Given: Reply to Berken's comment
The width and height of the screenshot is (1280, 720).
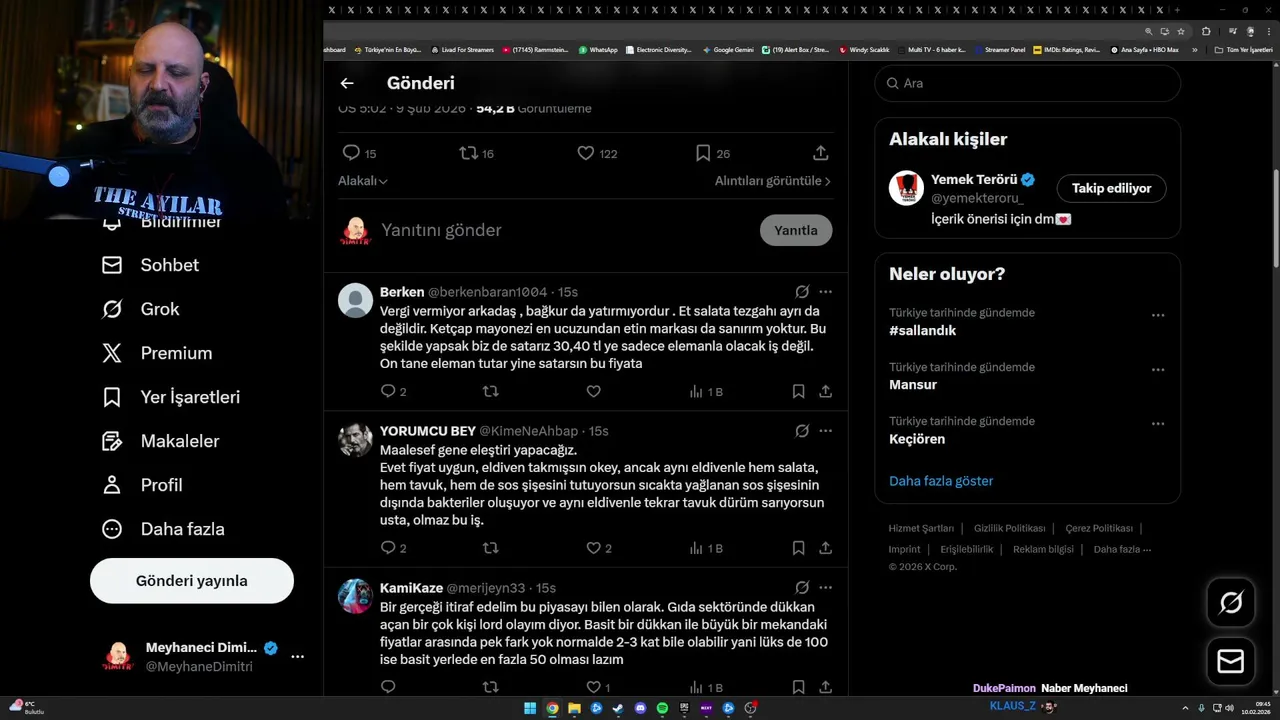Looking at the screenshot, I should [388, 391].
